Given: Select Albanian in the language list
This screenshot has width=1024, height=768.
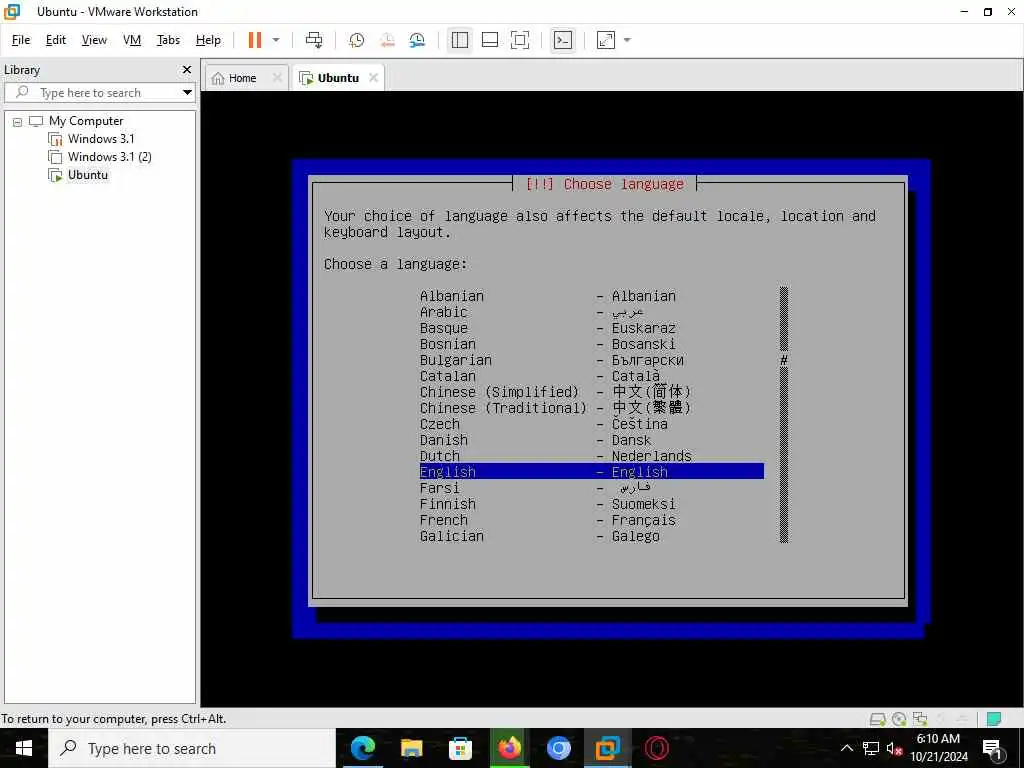Looking at the screenshot, I should 592,296.
